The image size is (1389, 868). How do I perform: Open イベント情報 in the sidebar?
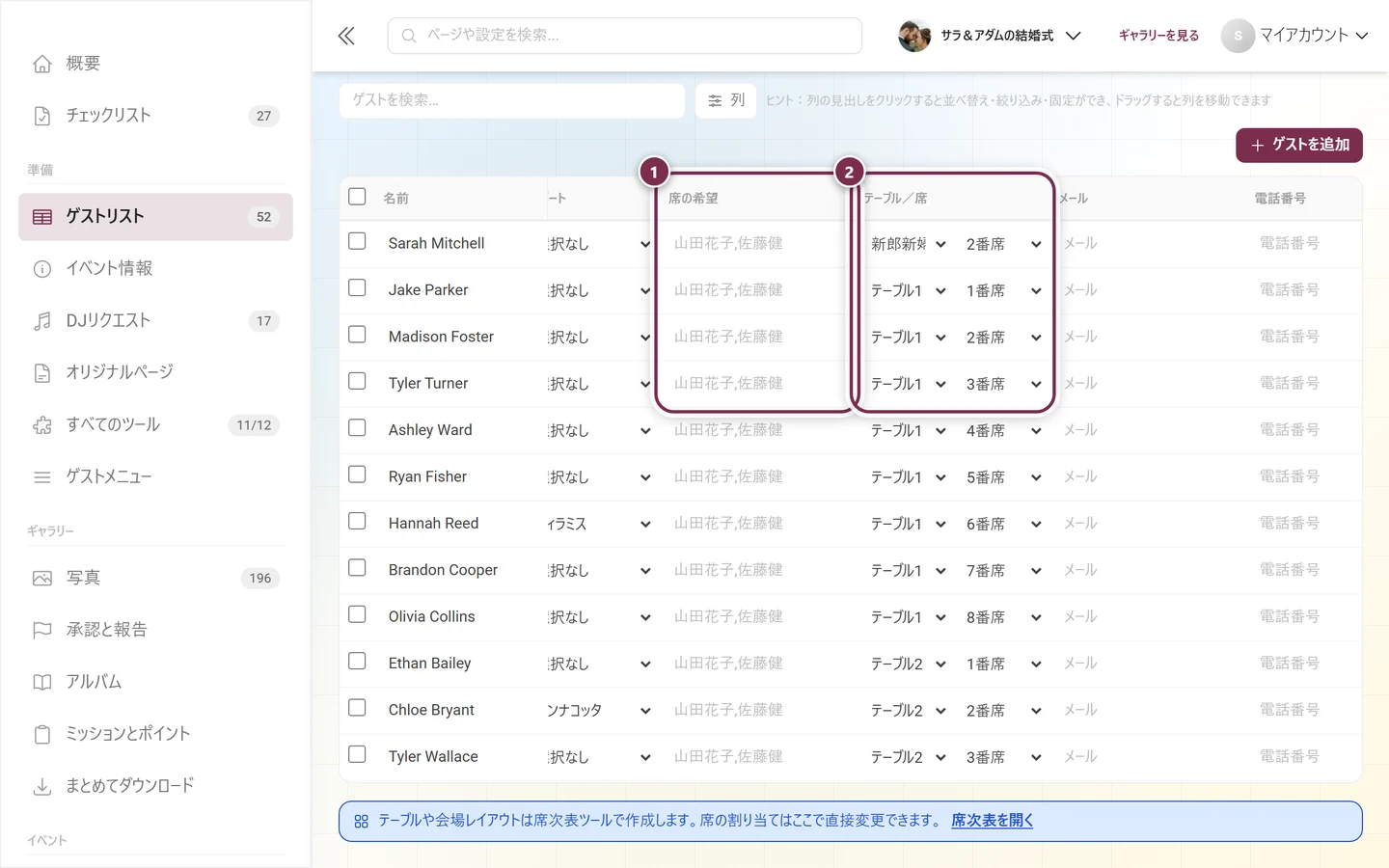tap(155, 269)
